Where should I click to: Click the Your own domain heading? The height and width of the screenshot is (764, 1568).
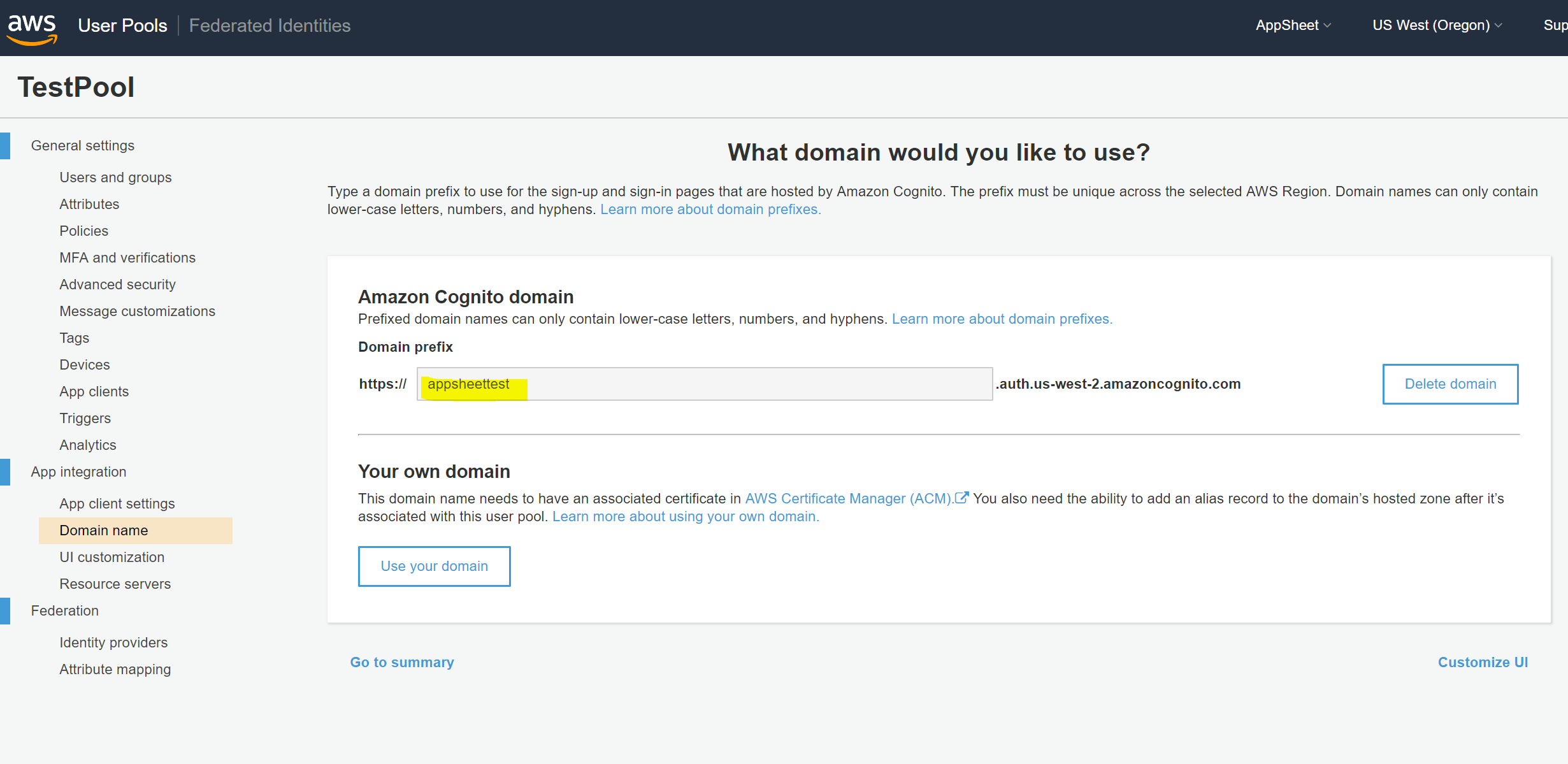coord(434,471)
